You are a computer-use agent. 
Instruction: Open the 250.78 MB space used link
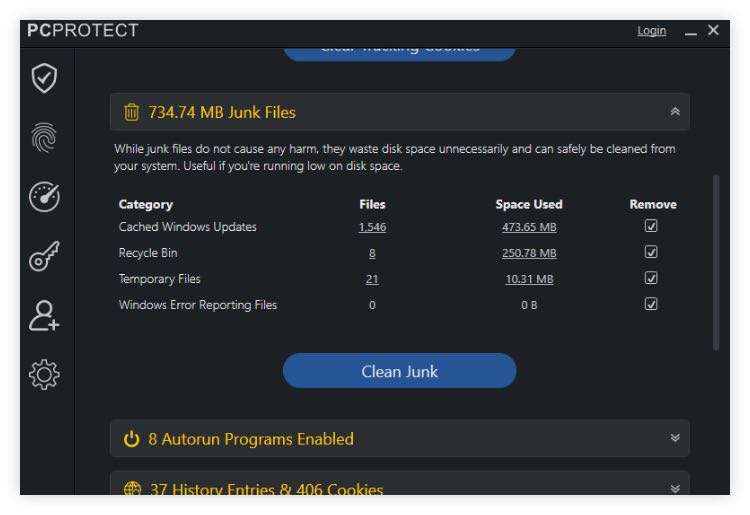point(529,253)
